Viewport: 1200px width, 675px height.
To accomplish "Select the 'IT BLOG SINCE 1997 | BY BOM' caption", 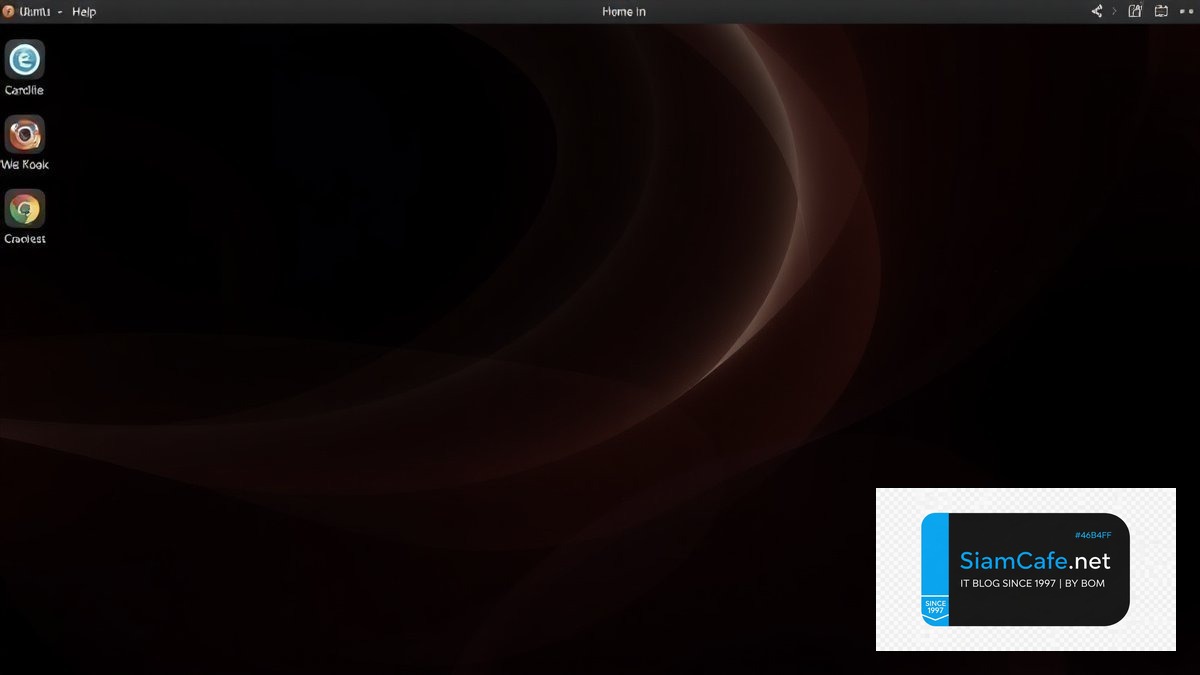I will (x=1032, y=583).
